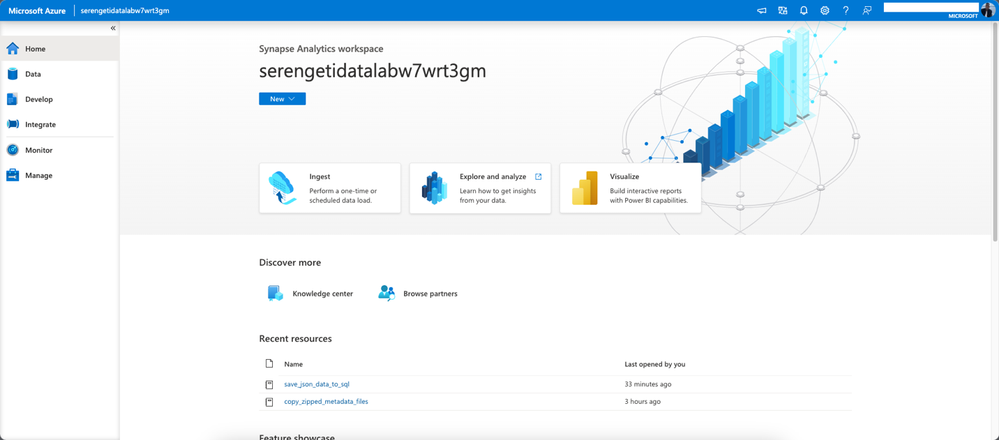The height and width of the screenshot is (440, 999).
Task: Select Integrate in the left menu
Action: pos(41,125)
